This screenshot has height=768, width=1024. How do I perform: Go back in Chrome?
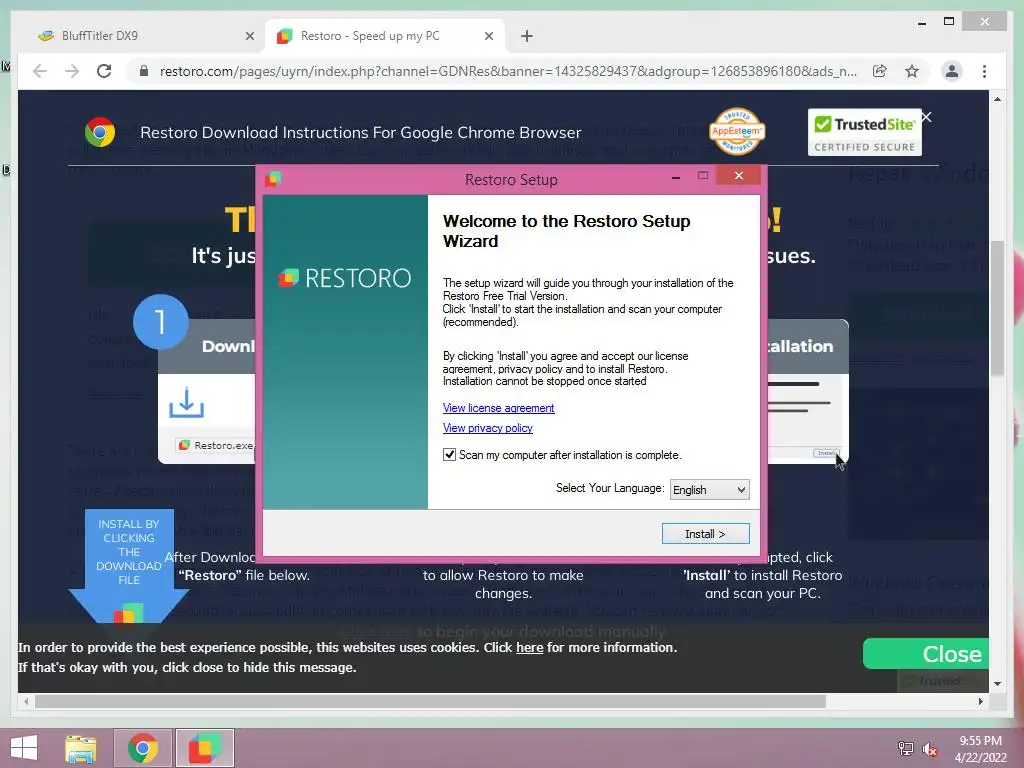click(40, 71)
